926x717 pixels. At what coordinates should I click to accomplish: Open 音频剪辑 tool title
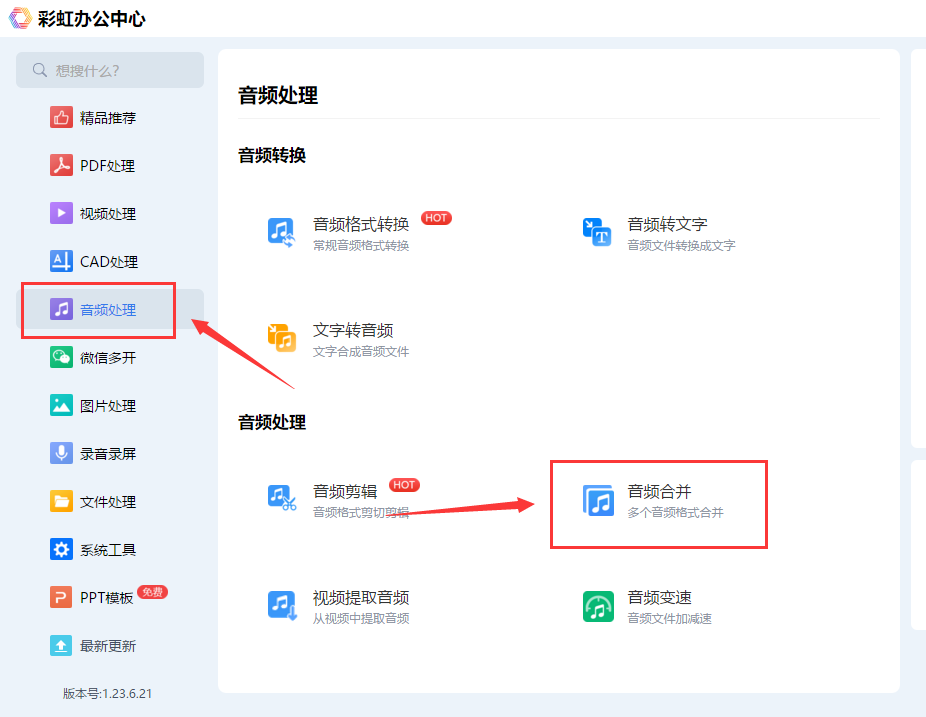coord(345,491)
